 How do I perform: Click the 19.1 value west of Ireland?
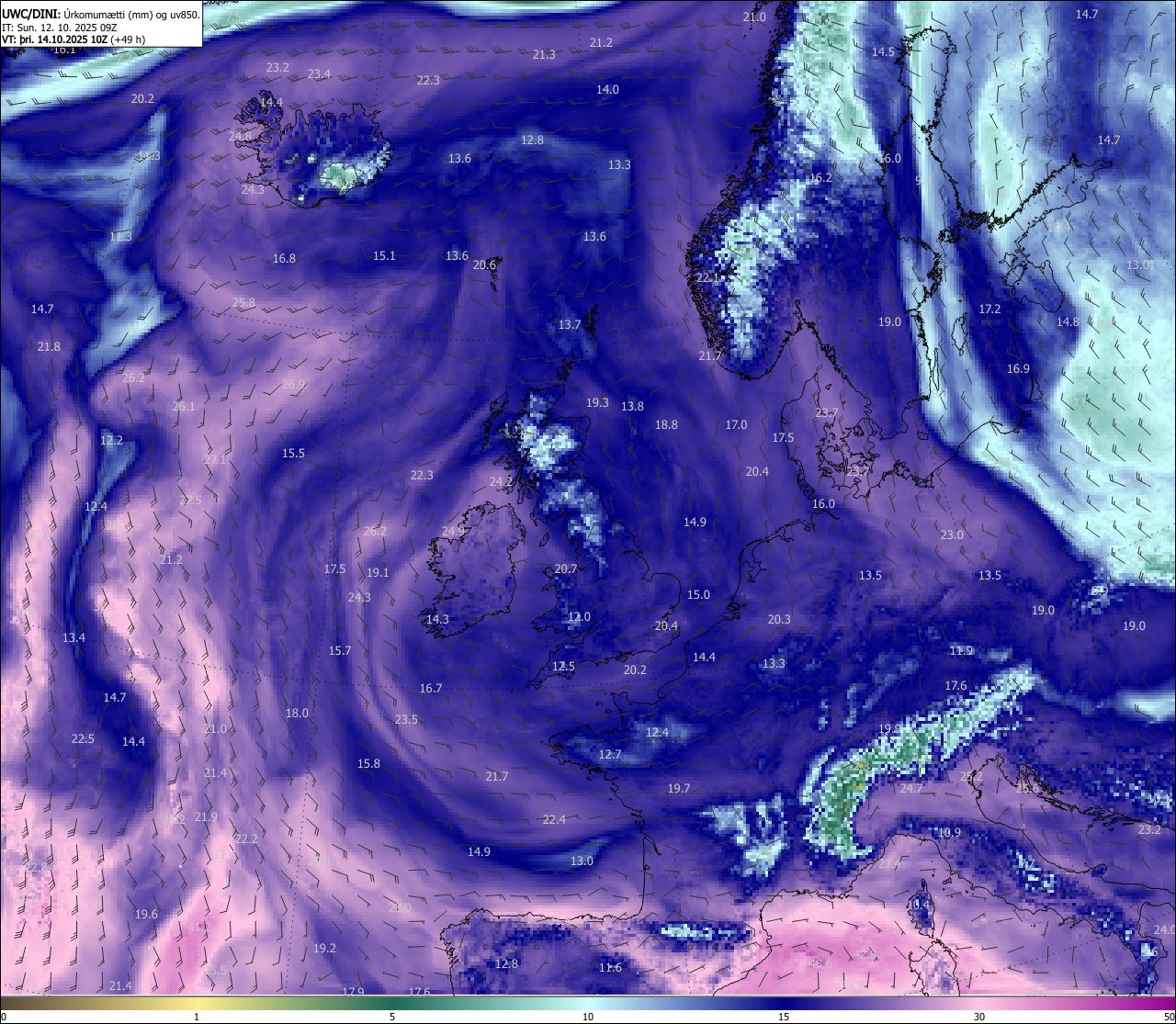[378, 573]
